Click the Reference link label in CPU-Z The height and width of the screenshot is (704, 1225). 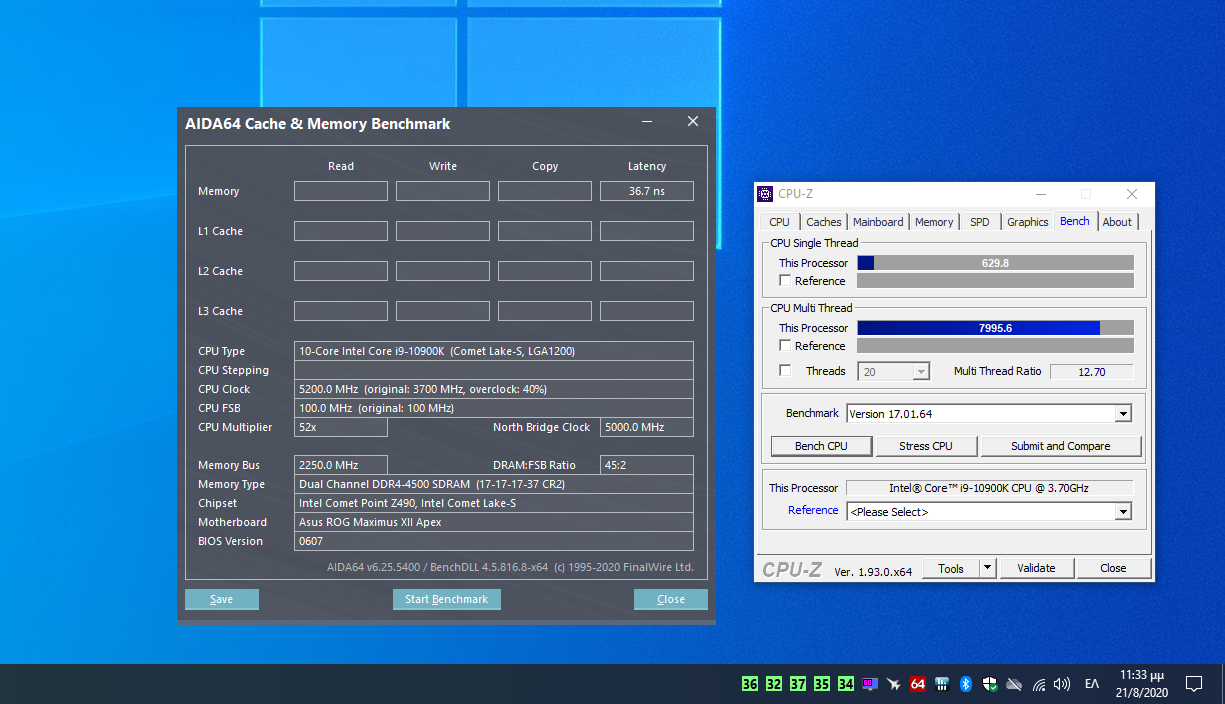813,510
